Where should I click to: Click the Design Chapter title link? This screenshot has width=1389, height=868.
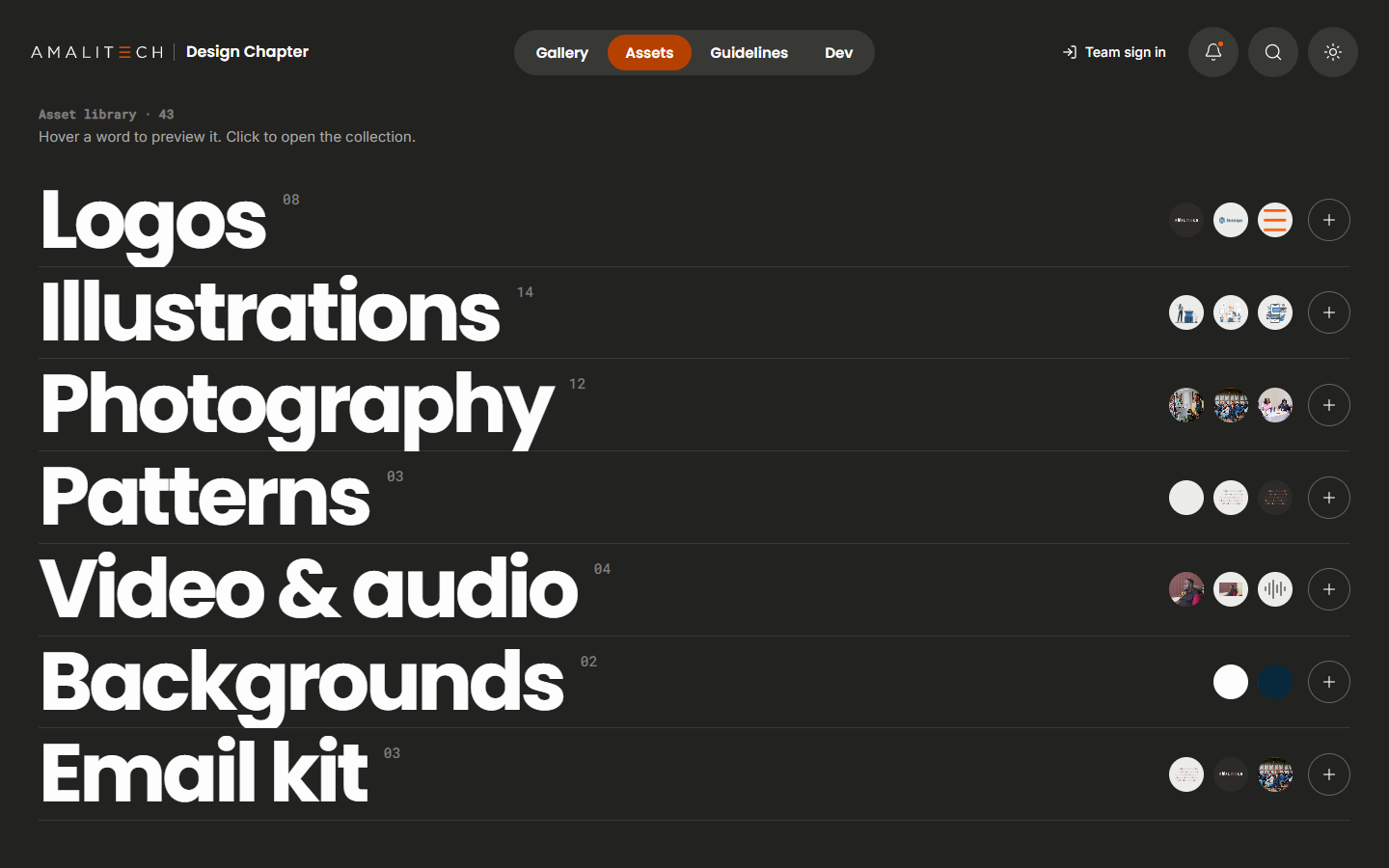point(247,52)
